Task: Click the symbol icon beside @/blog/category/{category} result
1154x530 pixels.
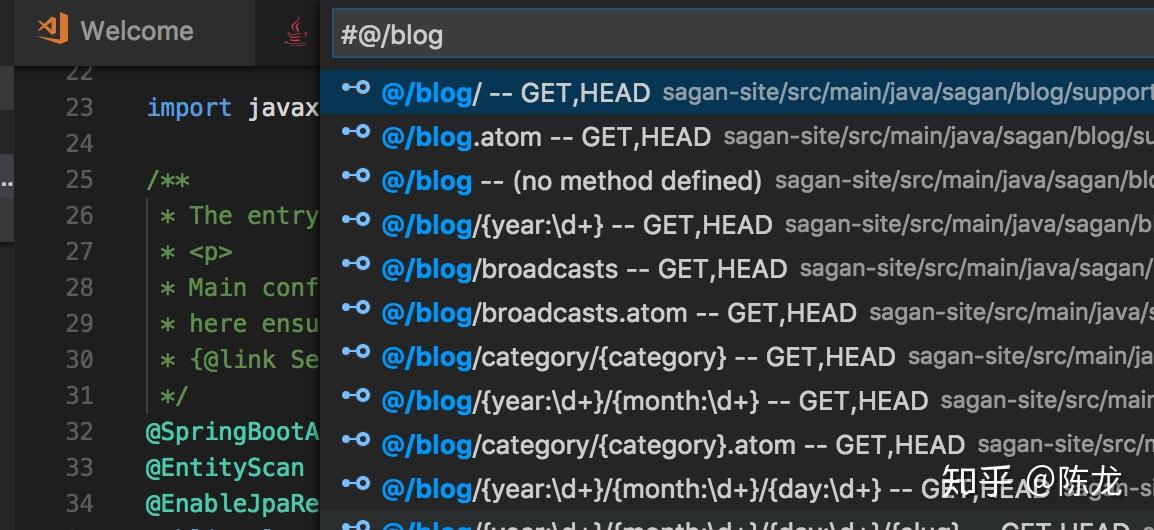Action: click(x=356, y=351)
